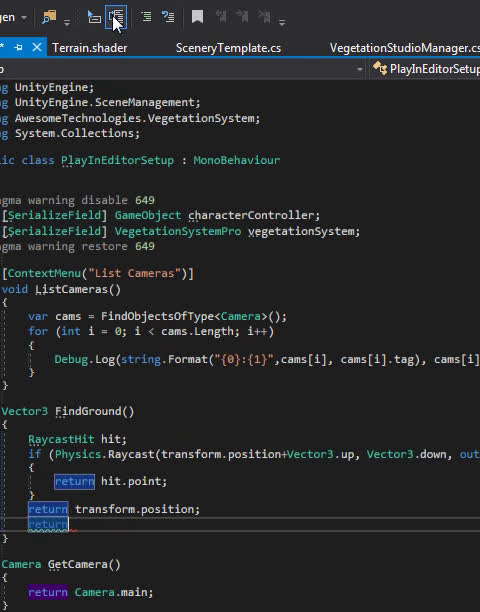Click 'Camera.main;' expression
480x612 pixels.
[x=114, y=592]
